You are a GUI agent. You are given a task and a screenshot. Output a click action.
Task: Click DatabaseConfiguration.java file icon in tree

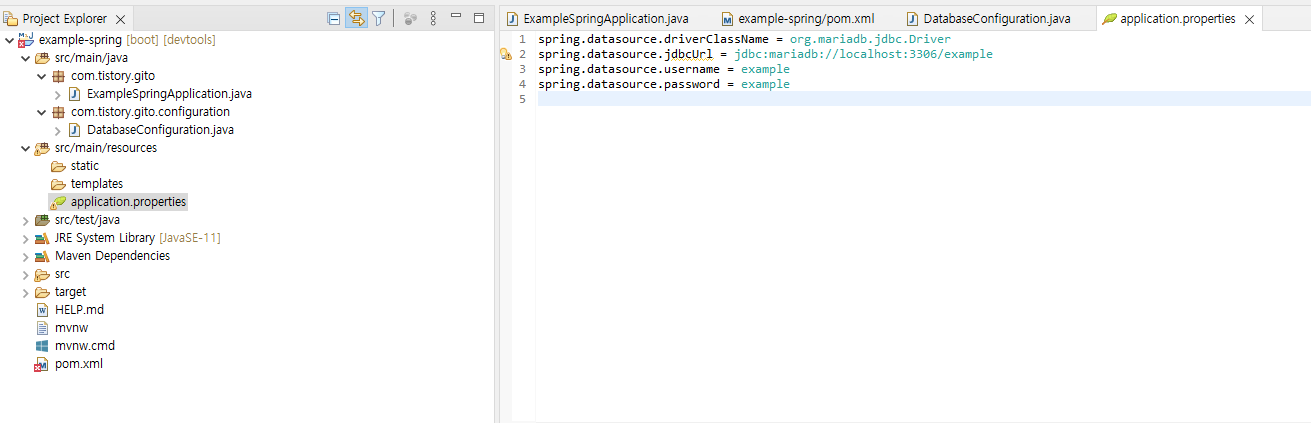[74, 130]
